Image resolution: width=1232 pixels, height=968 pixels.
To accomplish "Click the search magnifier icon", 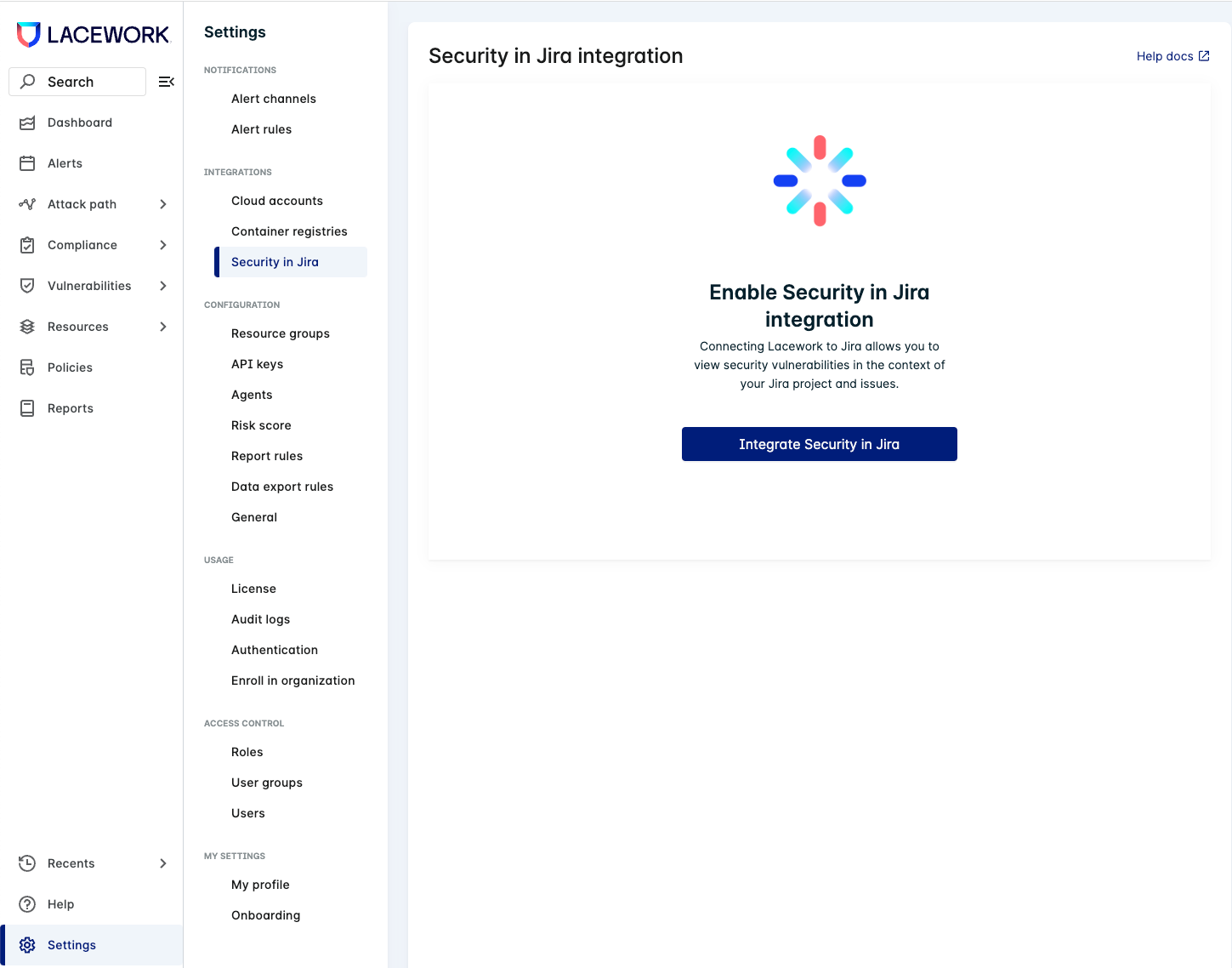I will click(28, 82).
